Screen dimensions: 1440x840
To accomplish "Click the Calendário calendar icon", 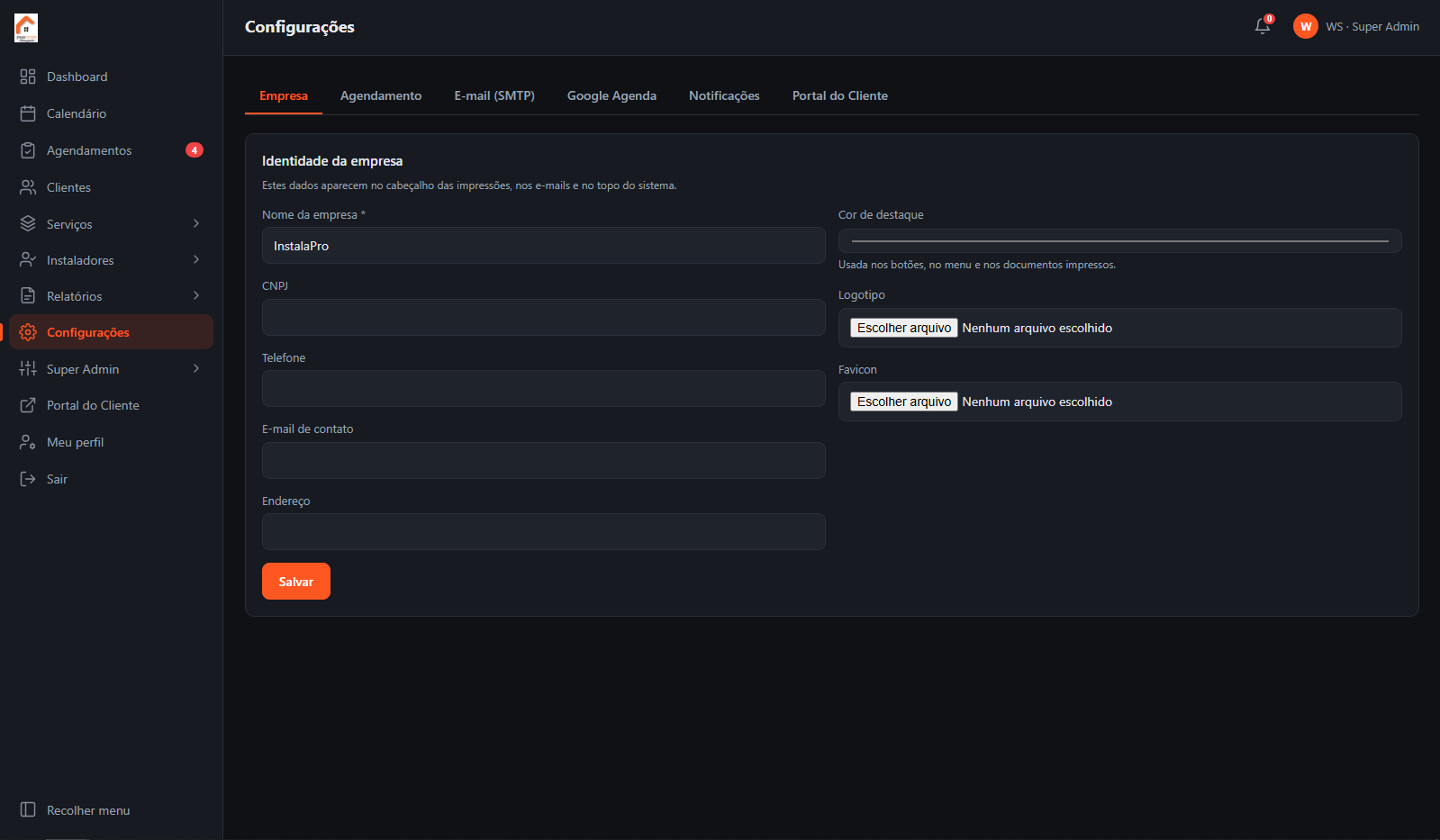I will coord(28,113).
